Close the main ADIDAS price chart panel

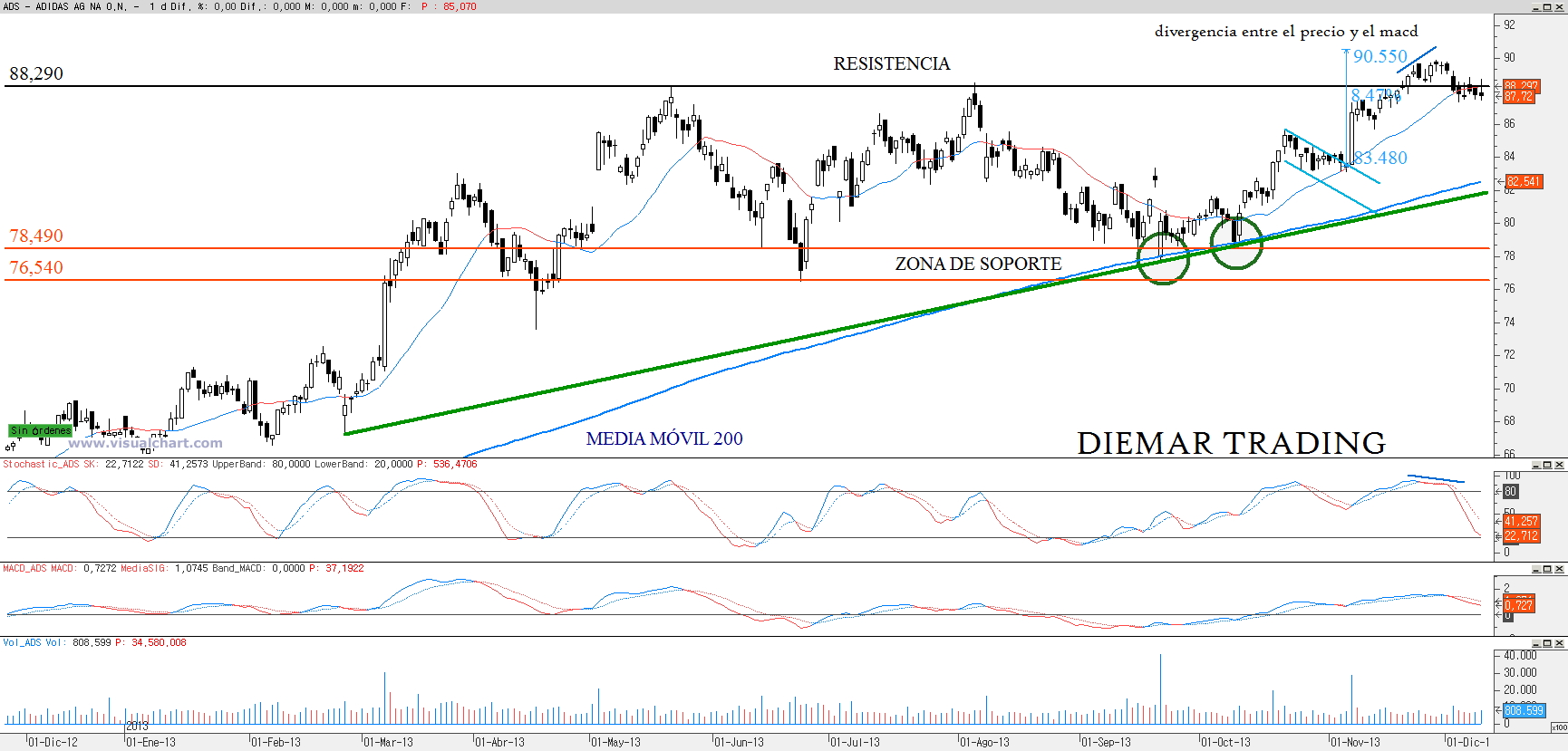pos(1560,7)
